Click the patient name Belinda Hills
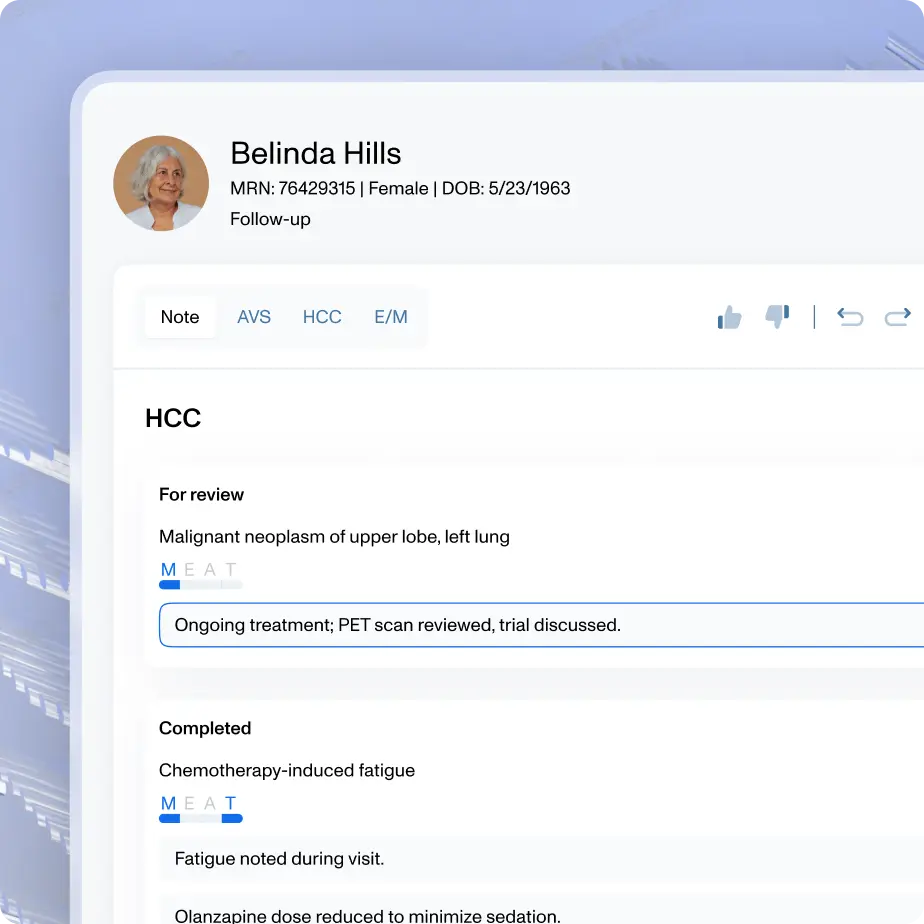Image resolution: width=924 pixels, height=924 pixels. tap(316, 153)
